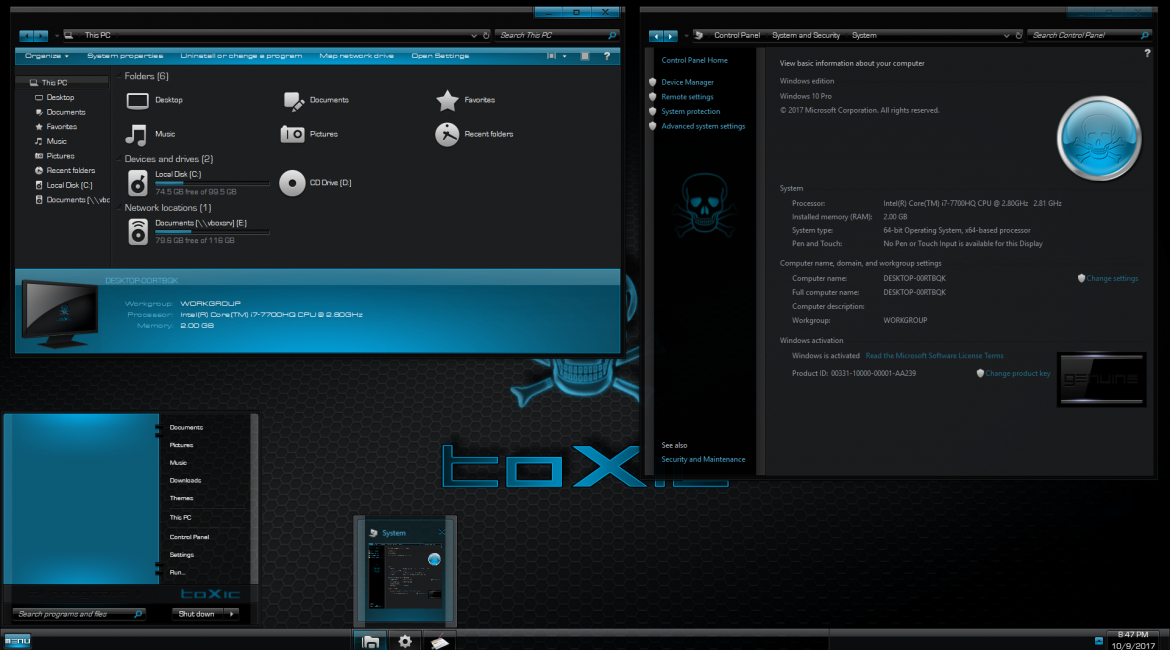Select Local Disk (C:) in navigation tree
Viewport: 1170px width, 650px height.
click(69, 185)
